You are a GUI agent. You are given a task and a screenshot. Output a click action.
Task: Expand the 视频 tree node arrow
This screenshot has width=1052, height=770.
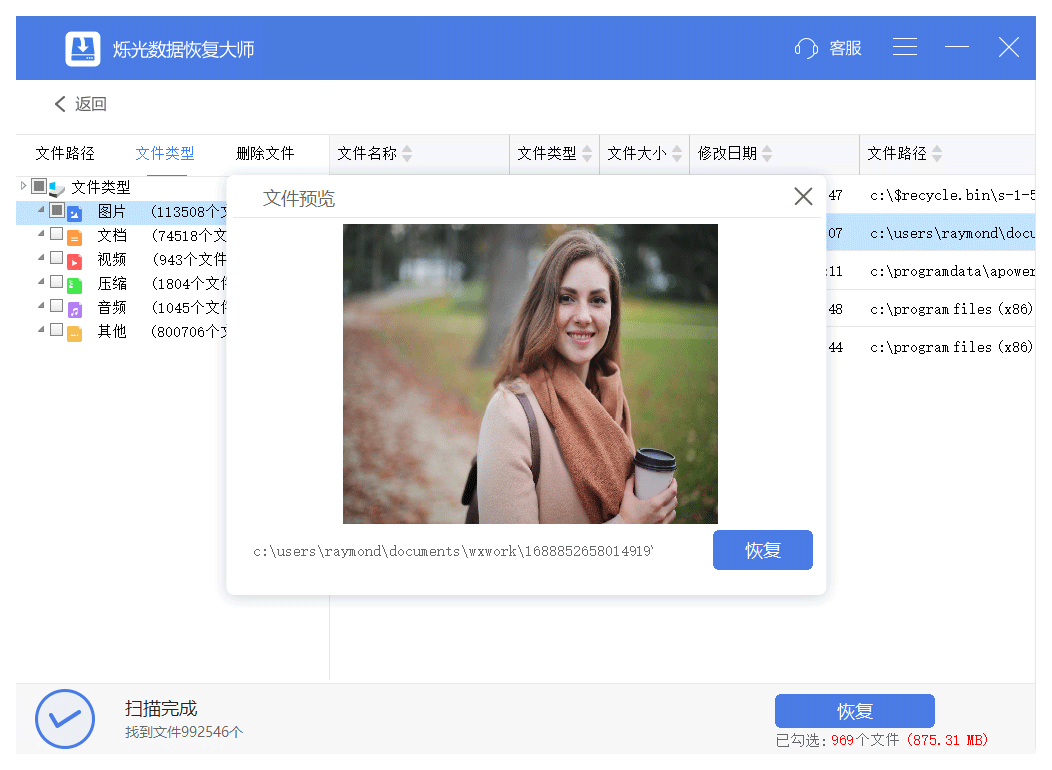(41, 259)
